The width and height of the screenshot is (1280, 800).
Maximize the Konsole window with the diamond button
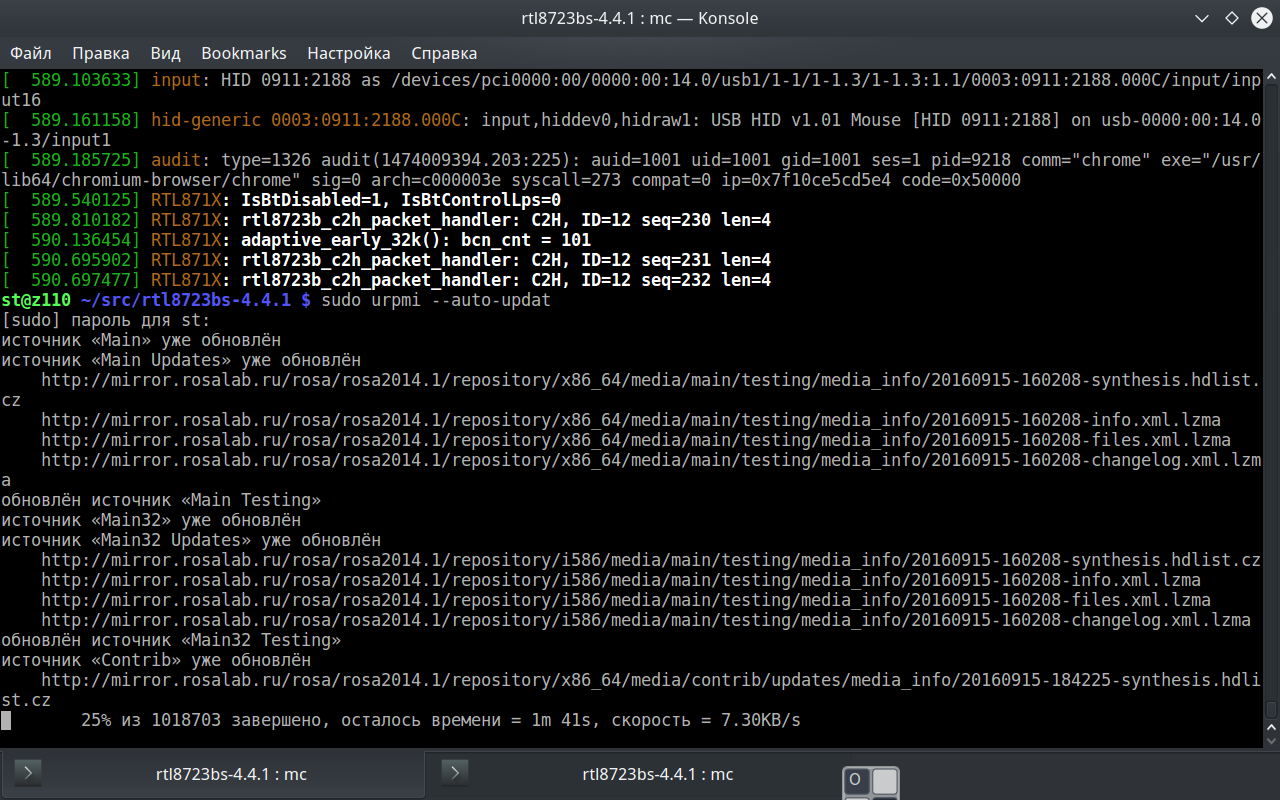point(1232,18)
